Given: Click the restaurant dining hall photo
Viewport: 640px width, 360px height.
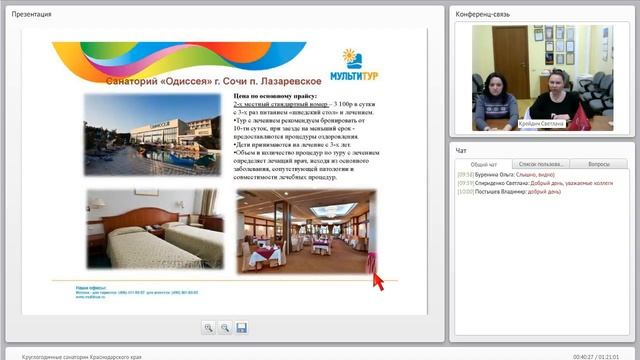Looking at the screenshot, I should click(x=306, y=231).
